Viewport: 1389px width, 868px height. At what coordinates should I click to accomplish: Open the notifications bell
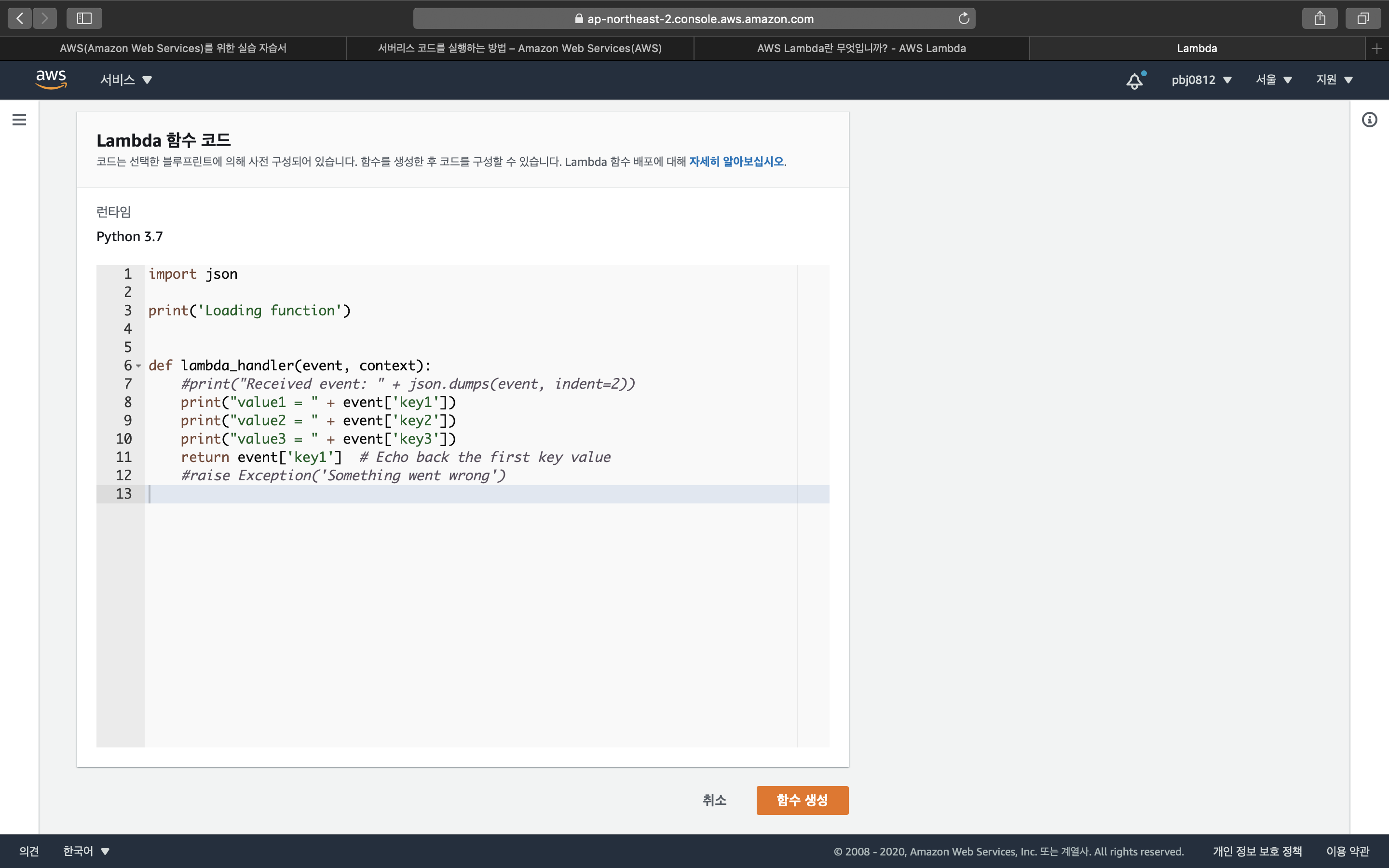(1134, 81)
